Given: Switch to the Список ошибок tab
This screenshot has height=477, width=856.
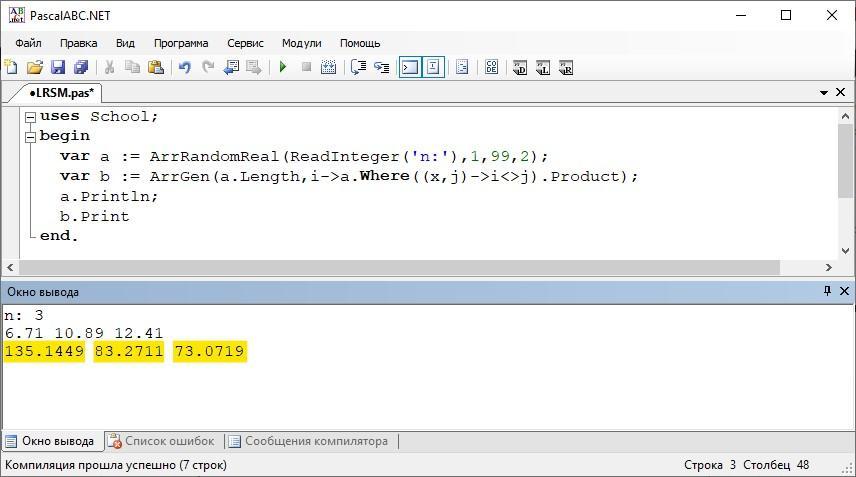Looking at the screenshot, I should tap(161, 441).
